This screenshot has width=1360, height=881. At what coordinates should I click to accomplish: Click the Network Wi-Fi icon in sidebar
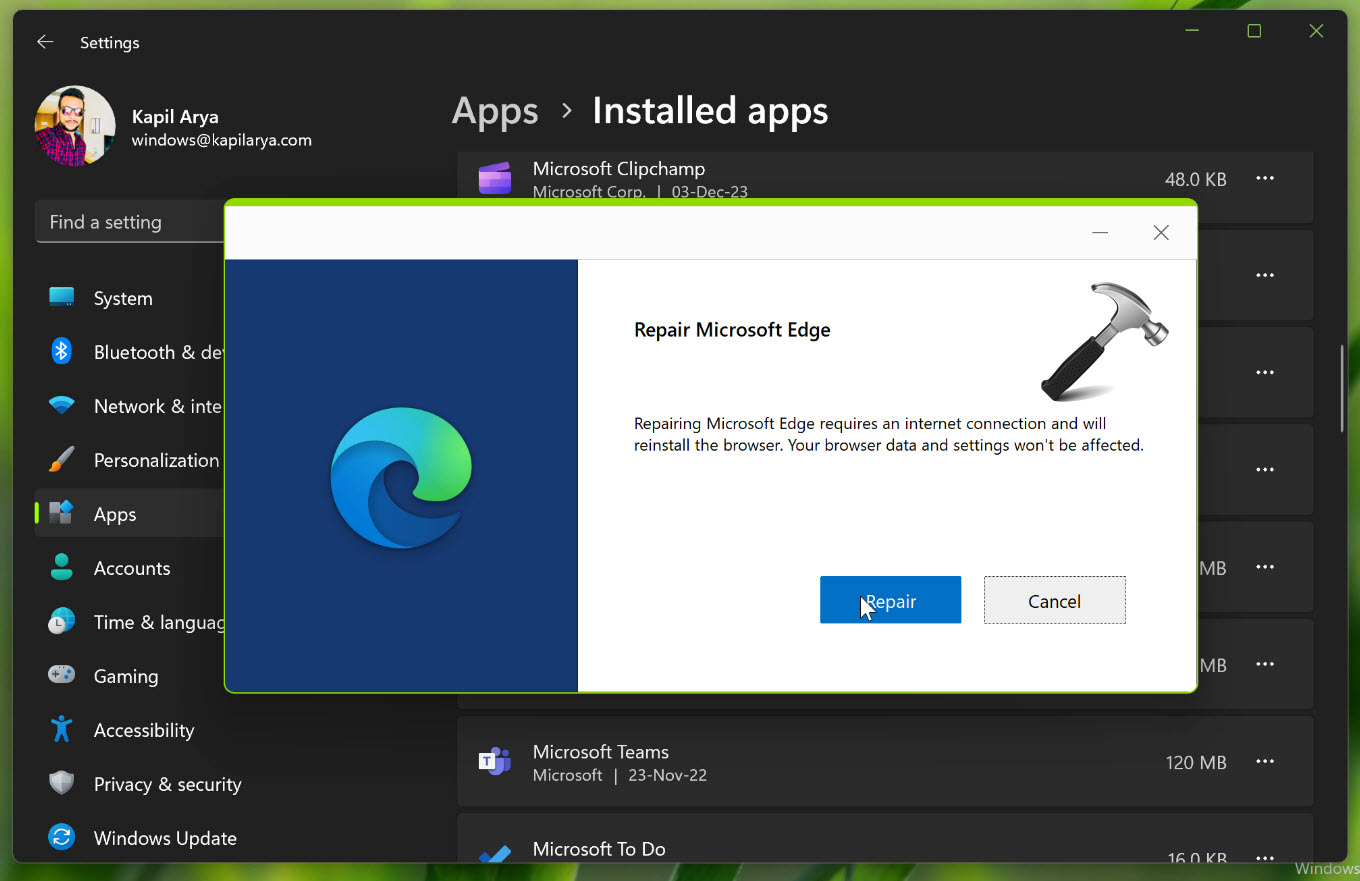[61, 406]
